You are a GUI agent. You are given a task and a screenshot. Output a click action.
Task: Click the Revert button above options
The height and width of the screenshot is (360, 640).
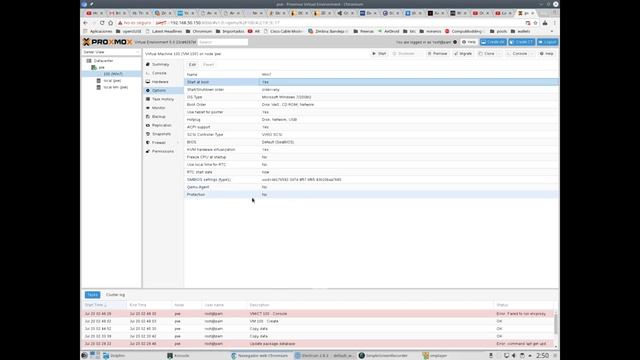coord(209,64)
